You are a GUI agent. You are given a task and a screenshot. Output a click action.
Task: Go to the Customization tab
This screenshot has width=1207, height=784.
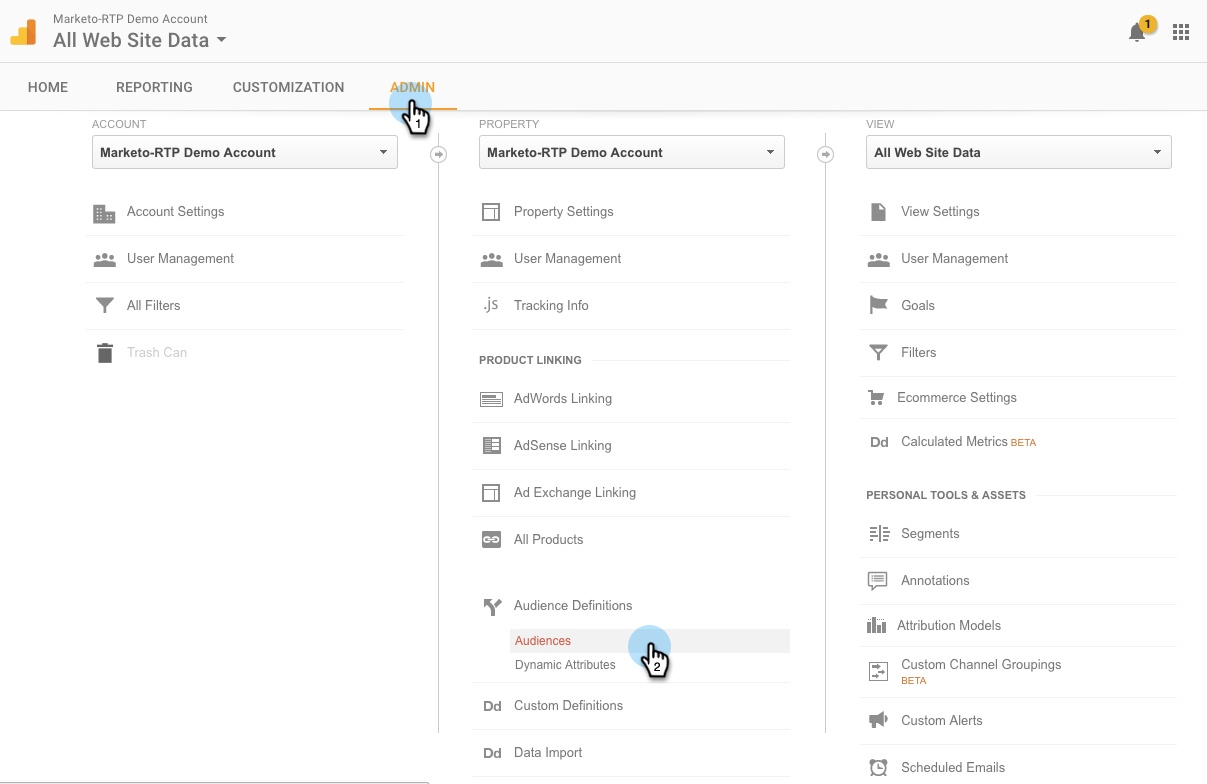(x=288, y=87)
